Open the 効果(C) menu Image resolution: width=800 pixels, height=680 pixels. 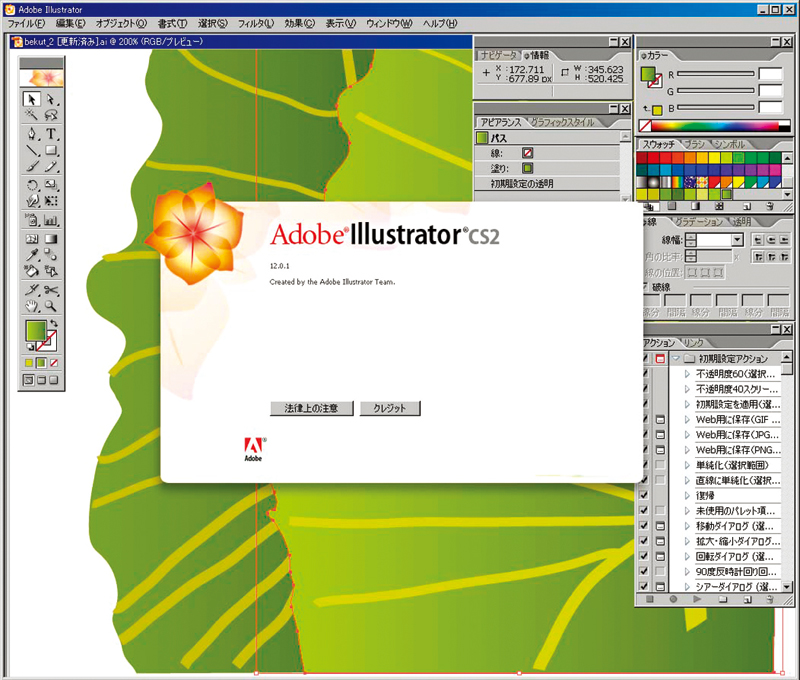click(299, 23)
